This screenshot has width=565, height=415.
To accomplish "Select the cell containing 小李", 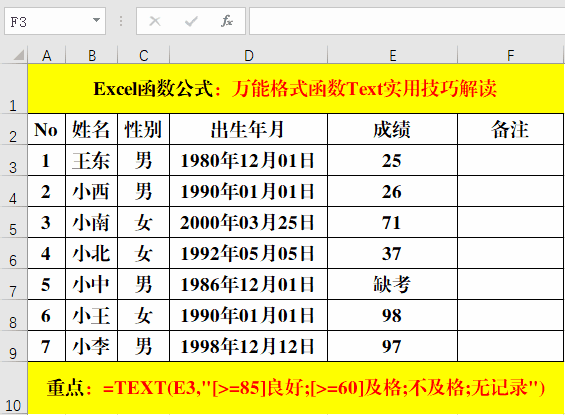I will (x=92, y=346).
